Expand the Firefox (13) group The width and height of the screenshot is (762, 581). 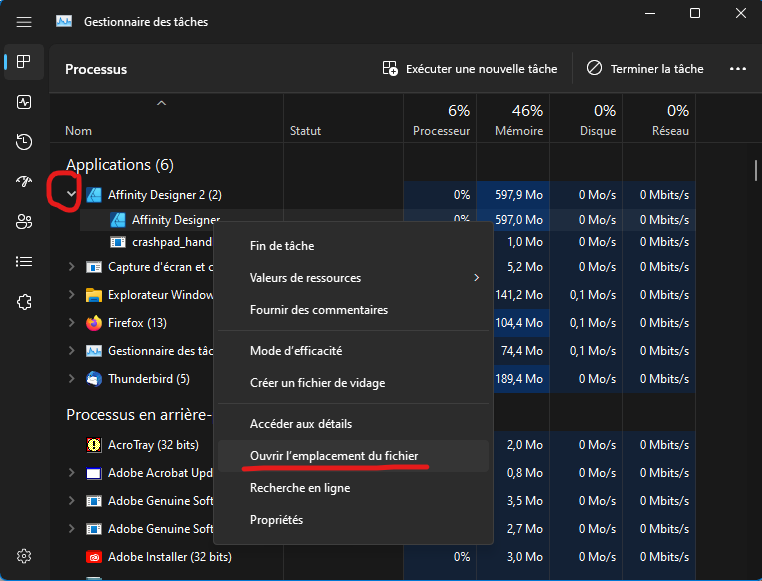click(x=71, y=323)
